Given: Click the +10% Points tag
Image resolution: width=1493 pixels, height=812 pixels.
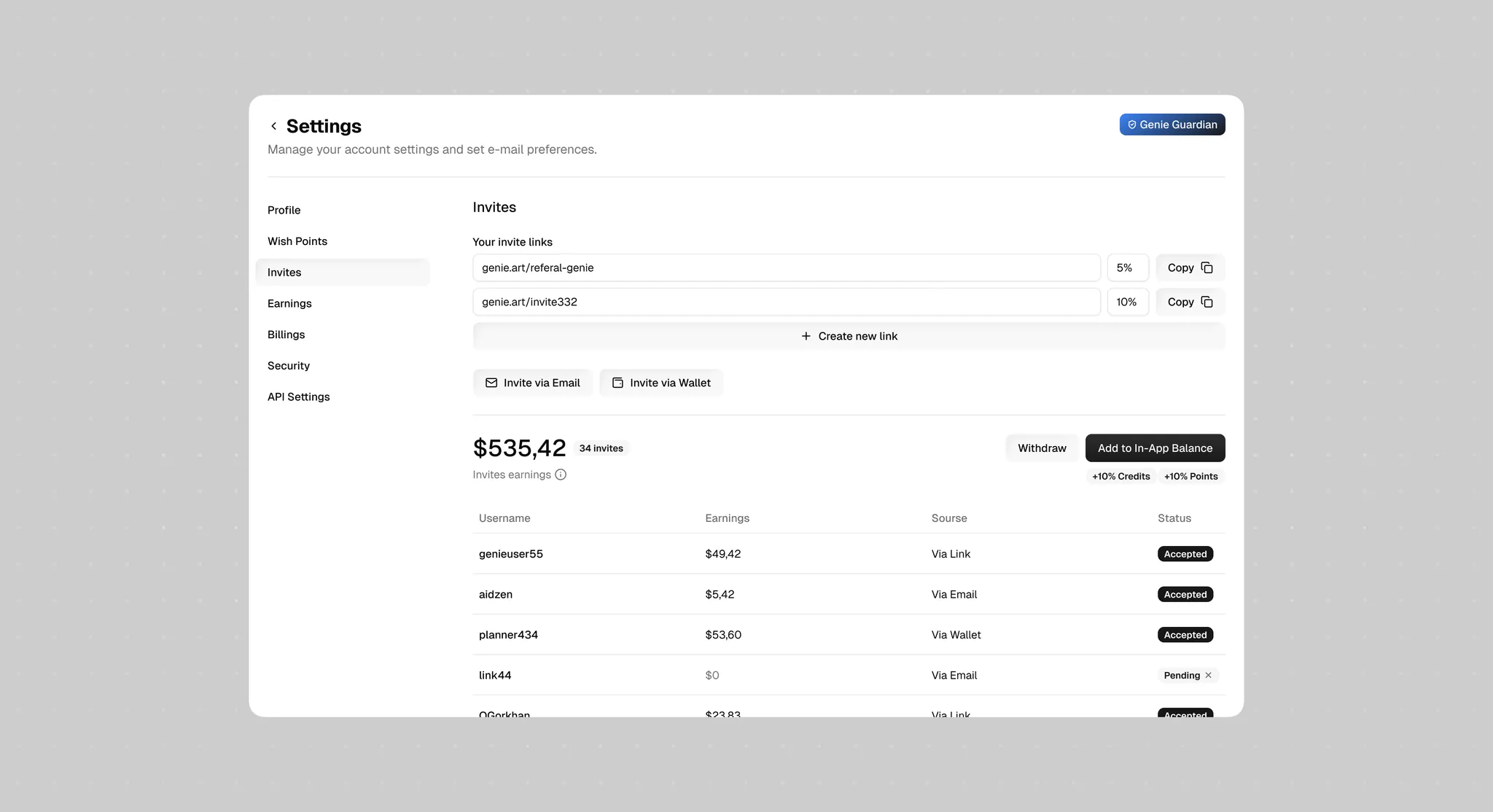Looking at the screenshot, I should (x=1190, y=477).
